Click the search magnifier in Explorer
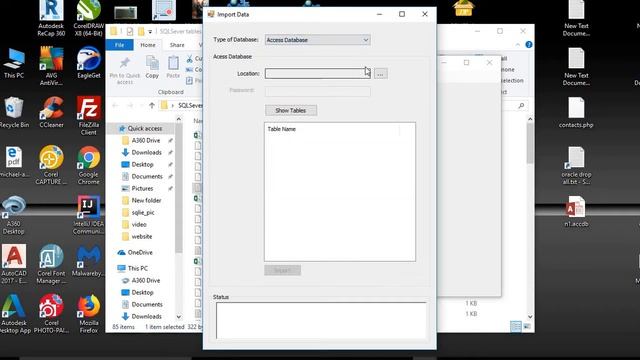Image resolution: width=640 pixels, height=360 pixels. 521,106
